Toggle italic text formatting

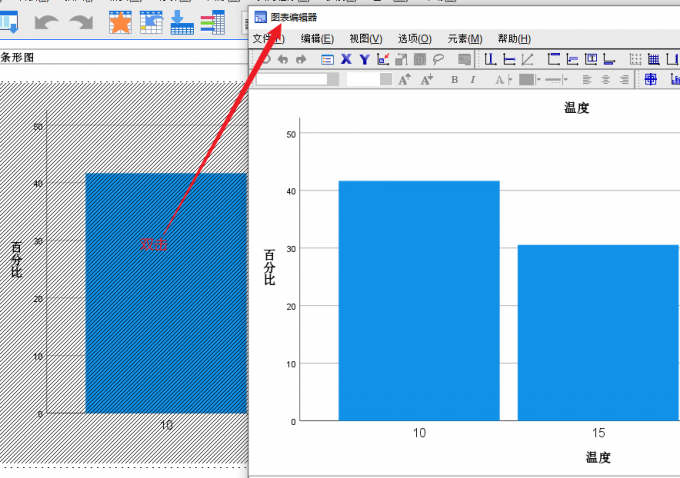coord(473,79)
